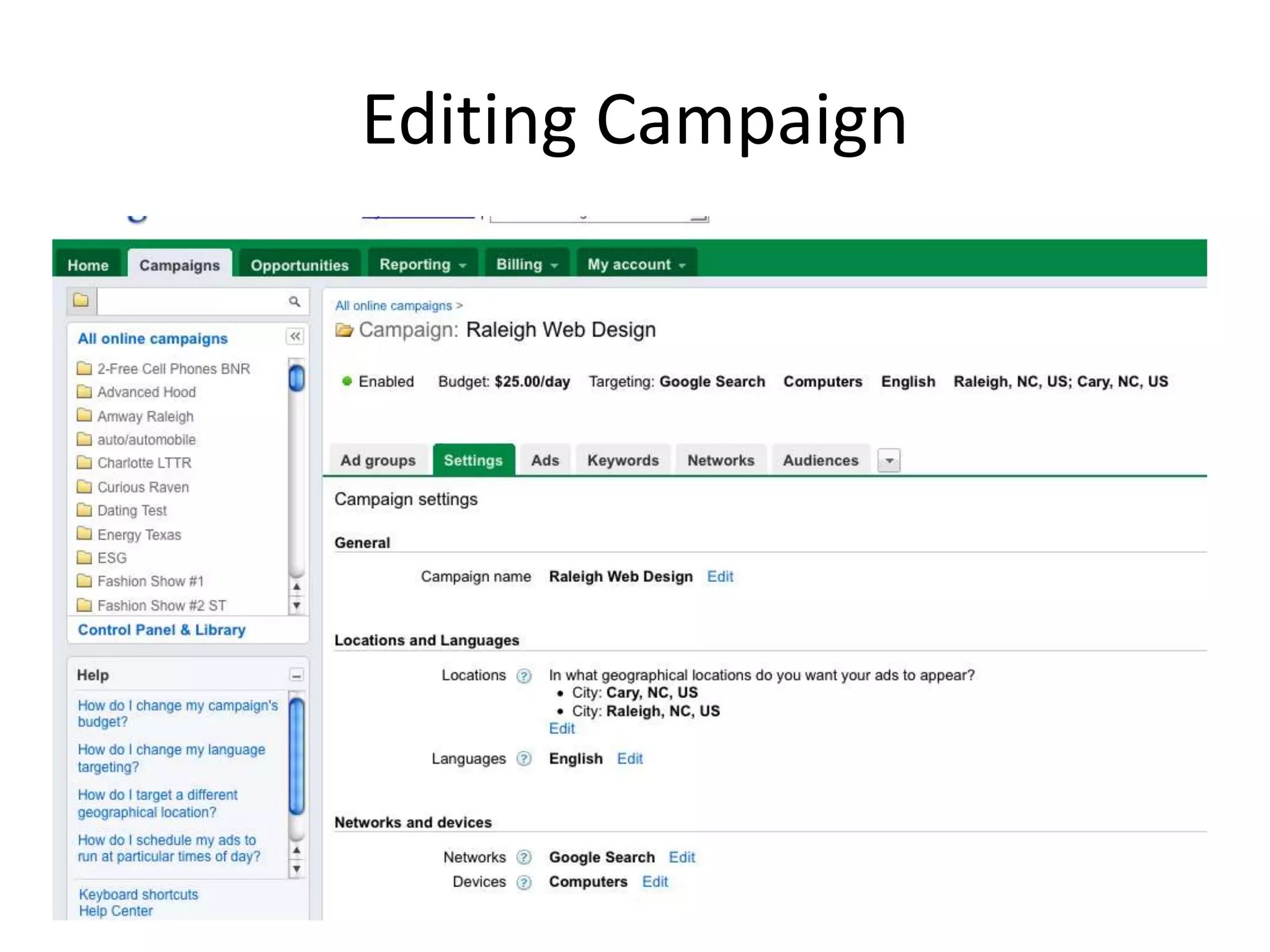Image resolution: width=1270 pixels, height=952 pixels.
Task: Click folder icon for auto/automobile
Action: point(84,439)
